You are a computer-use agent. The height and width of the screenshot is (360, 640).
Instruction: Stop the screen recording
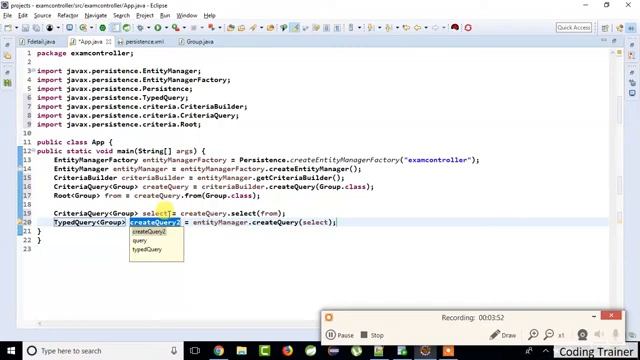click(x=372, y=335)
